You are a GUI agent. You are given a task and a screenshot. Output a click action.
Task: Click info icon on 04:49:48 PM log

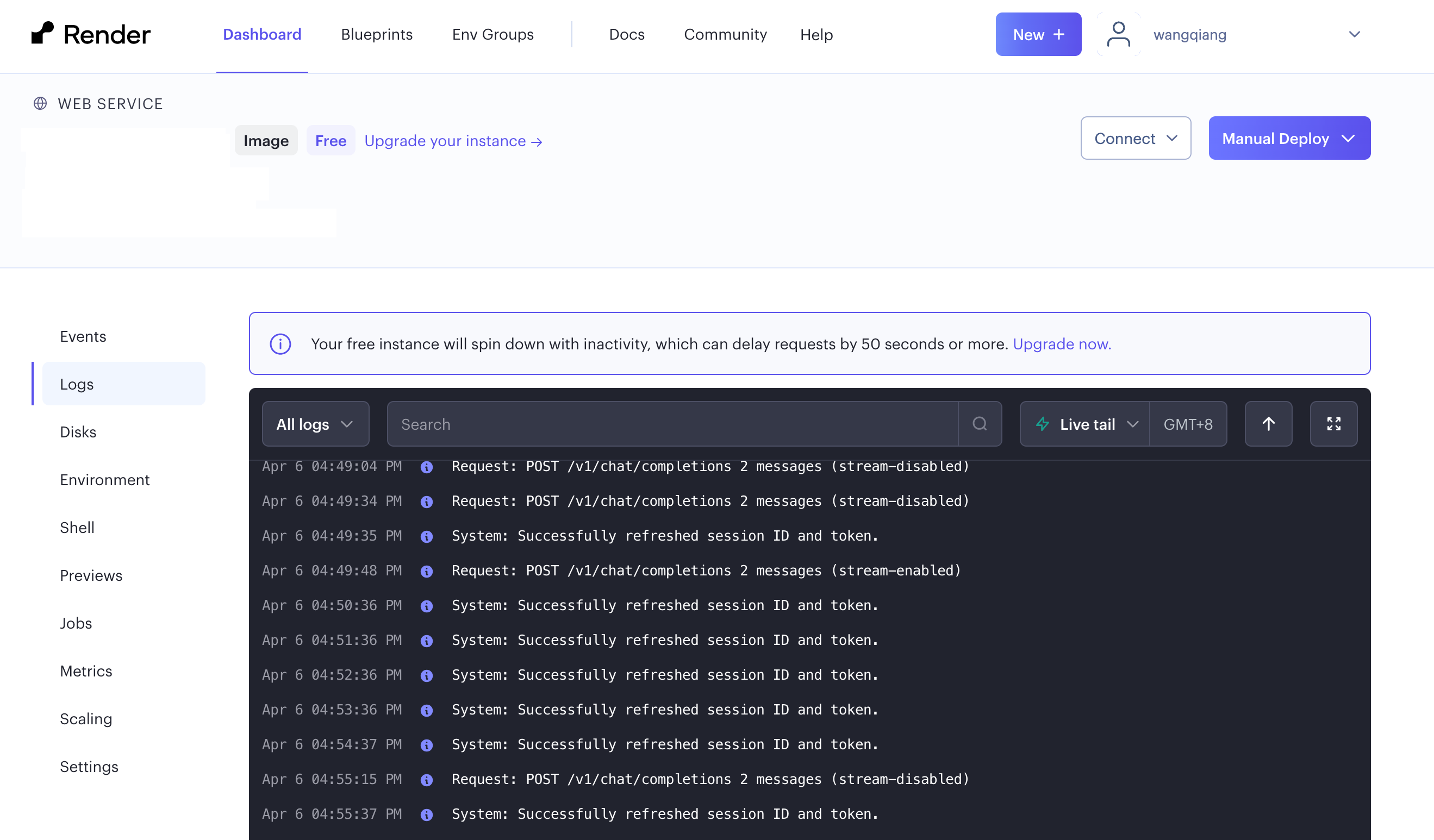pyautogui.click(x=426, y=571)
